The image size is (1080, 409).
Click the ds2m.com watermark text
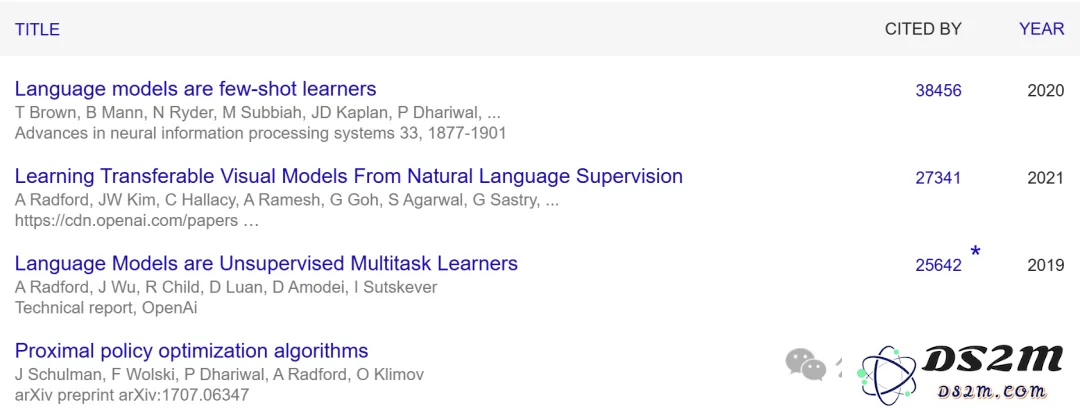pos(992,392)
